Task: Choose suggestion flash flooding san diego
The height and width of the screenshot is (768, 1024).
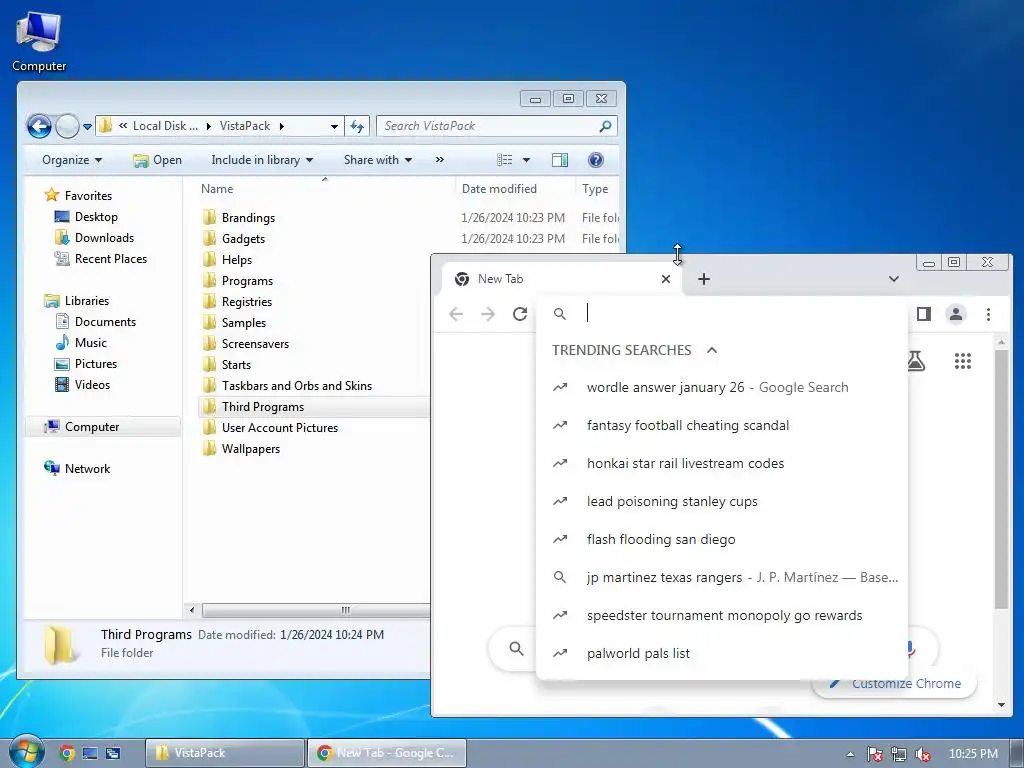Action: pyautogui.click(x=722, y=539)
